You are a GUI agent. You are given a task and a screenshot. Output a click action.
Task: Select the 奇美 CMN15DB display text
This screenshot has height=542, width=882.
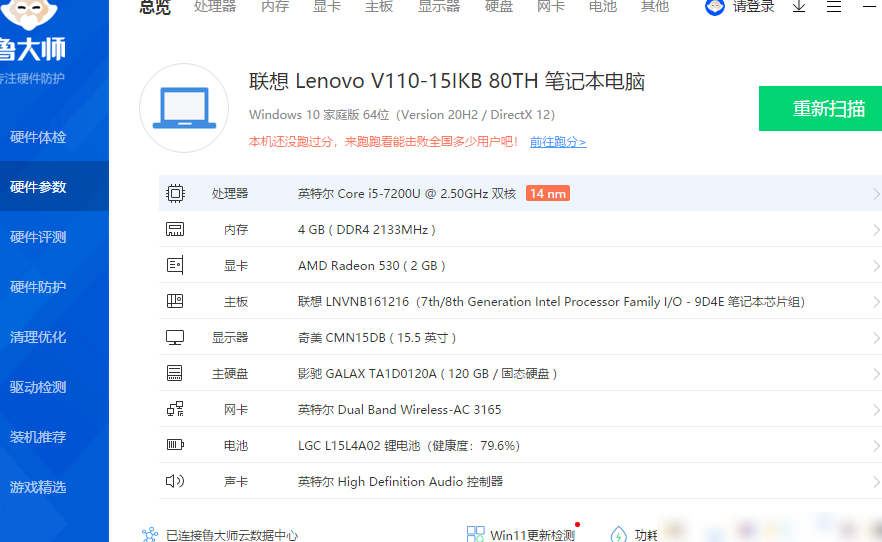tap(377, 337)
